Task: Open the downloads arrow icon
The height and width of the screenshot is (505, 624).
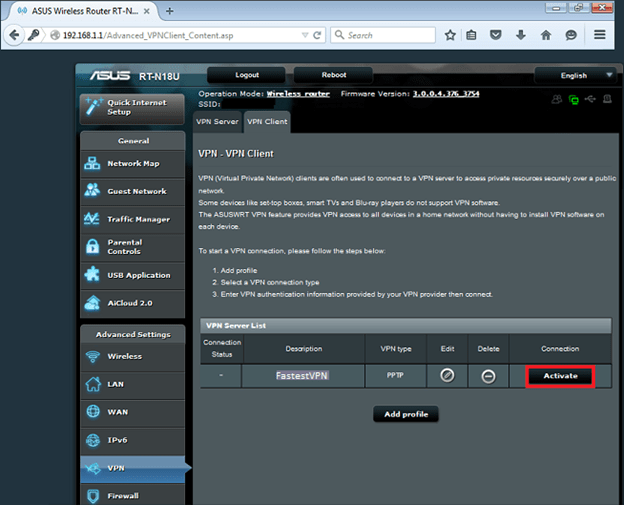Action: point(521,35)
